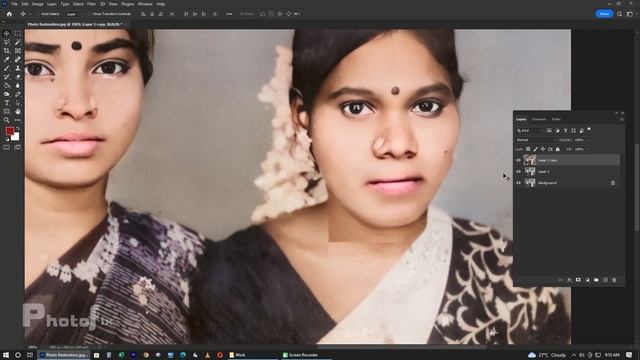
Task: Toggle type layer filter icon
Action: point(565,131)
